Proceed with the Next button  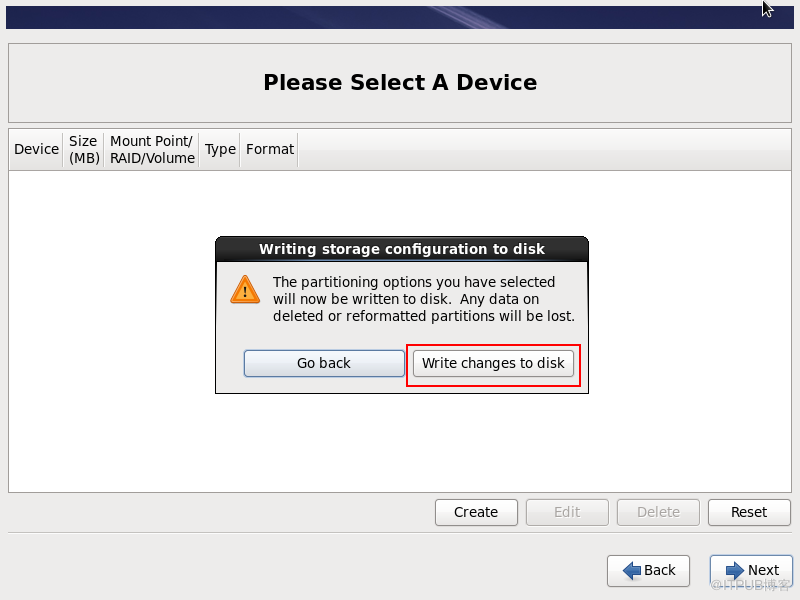[x=752, y=570]
